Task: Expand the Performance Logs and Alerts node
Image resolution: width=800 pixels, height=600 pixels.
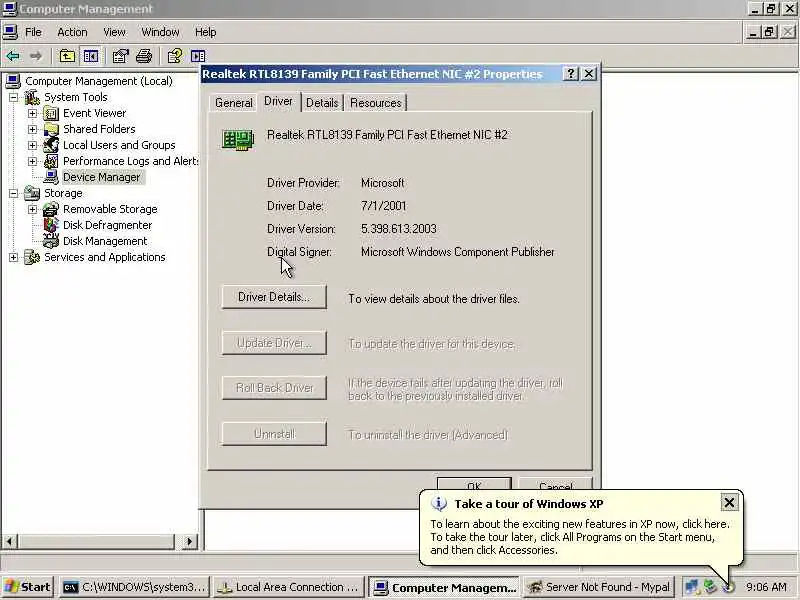Action: coord(33,161)
